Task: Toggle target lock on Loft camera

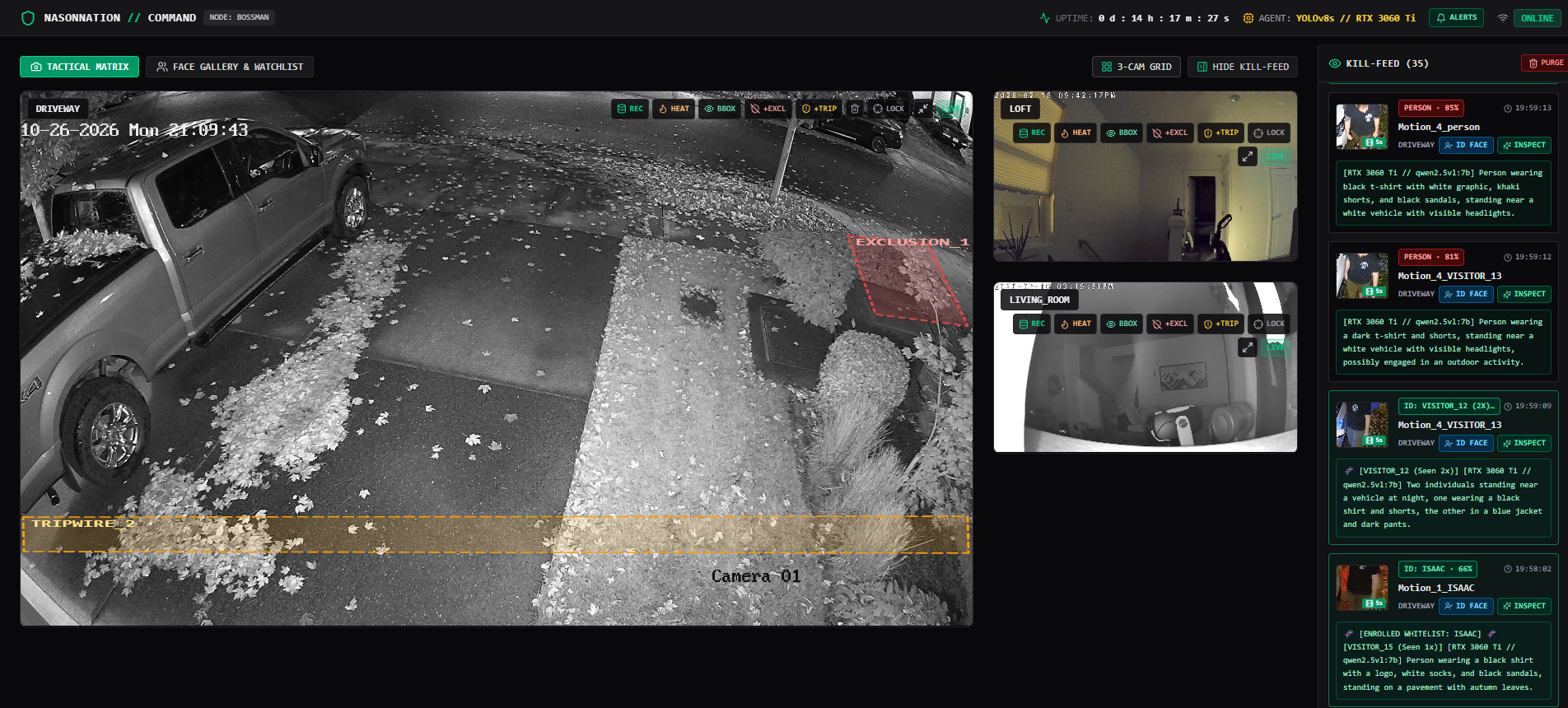Action: coord(1269,133)
